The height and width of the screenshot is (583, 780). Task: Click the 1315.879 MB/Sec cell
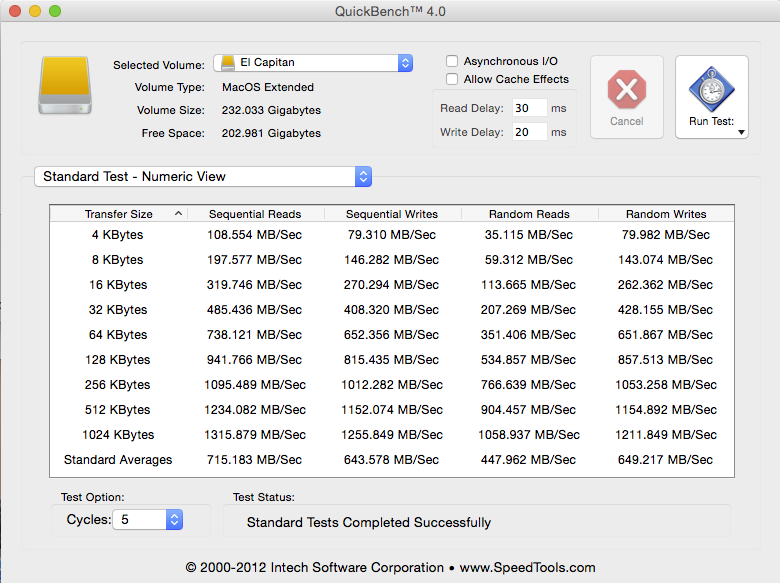[255, 435]
